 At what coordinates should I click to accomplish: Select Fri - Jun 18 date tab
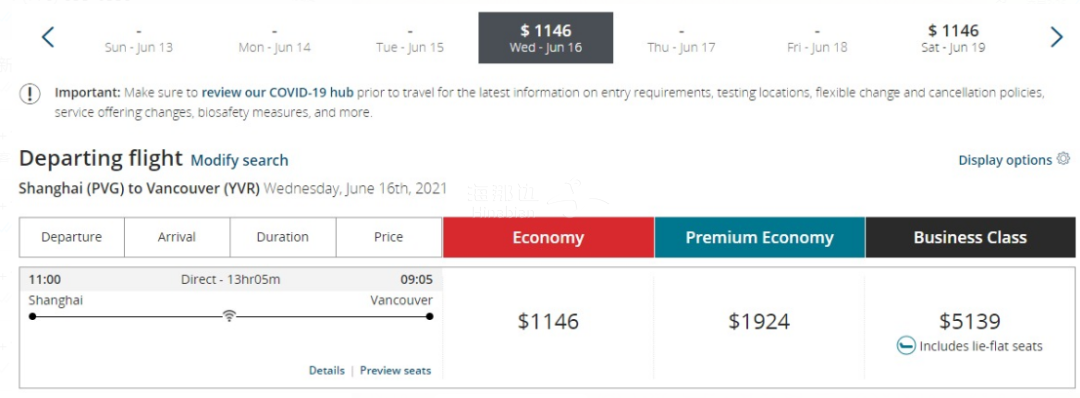pyautogui.click(x=817, y=39)
